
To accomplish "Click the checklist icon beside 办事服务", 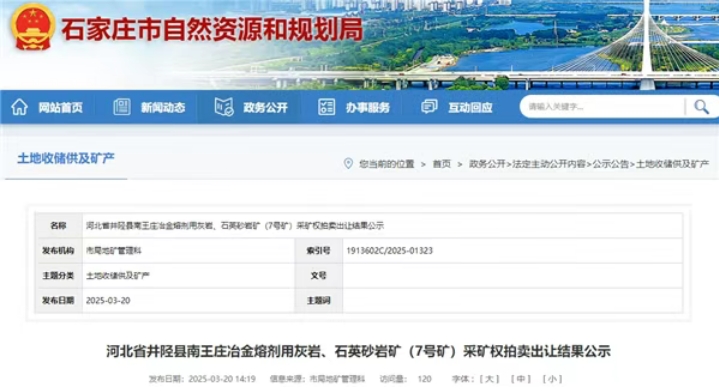I will click(326, 107).
